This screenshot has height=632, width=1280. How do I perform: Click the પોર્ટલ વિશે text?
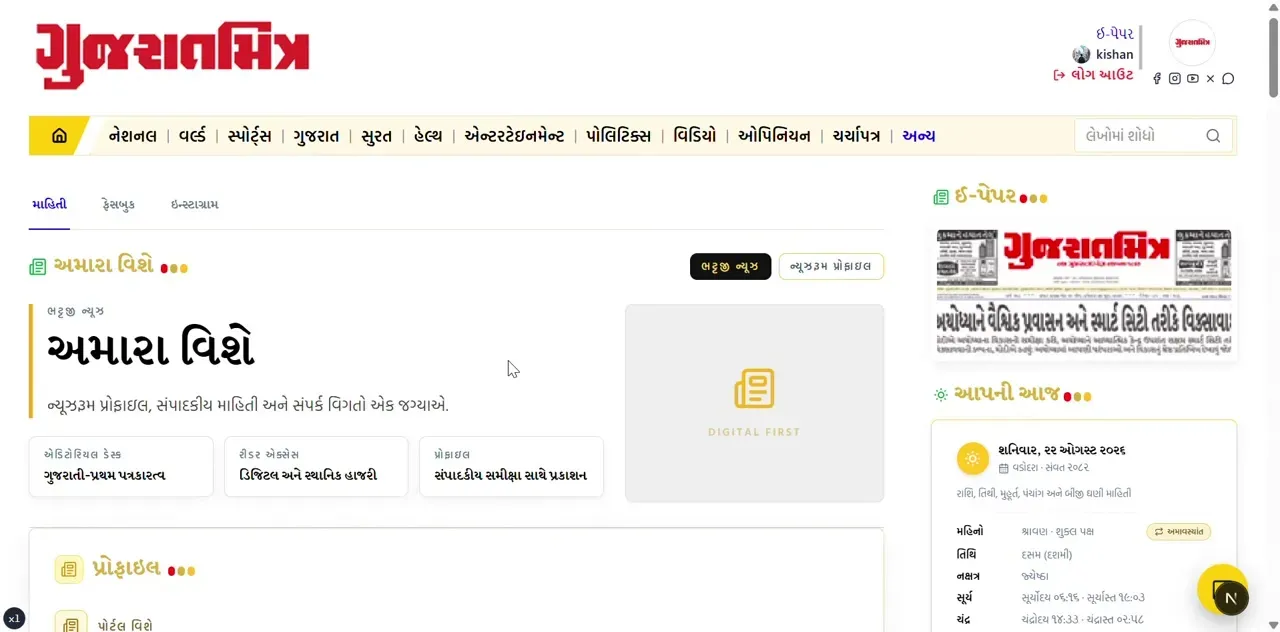125,625
